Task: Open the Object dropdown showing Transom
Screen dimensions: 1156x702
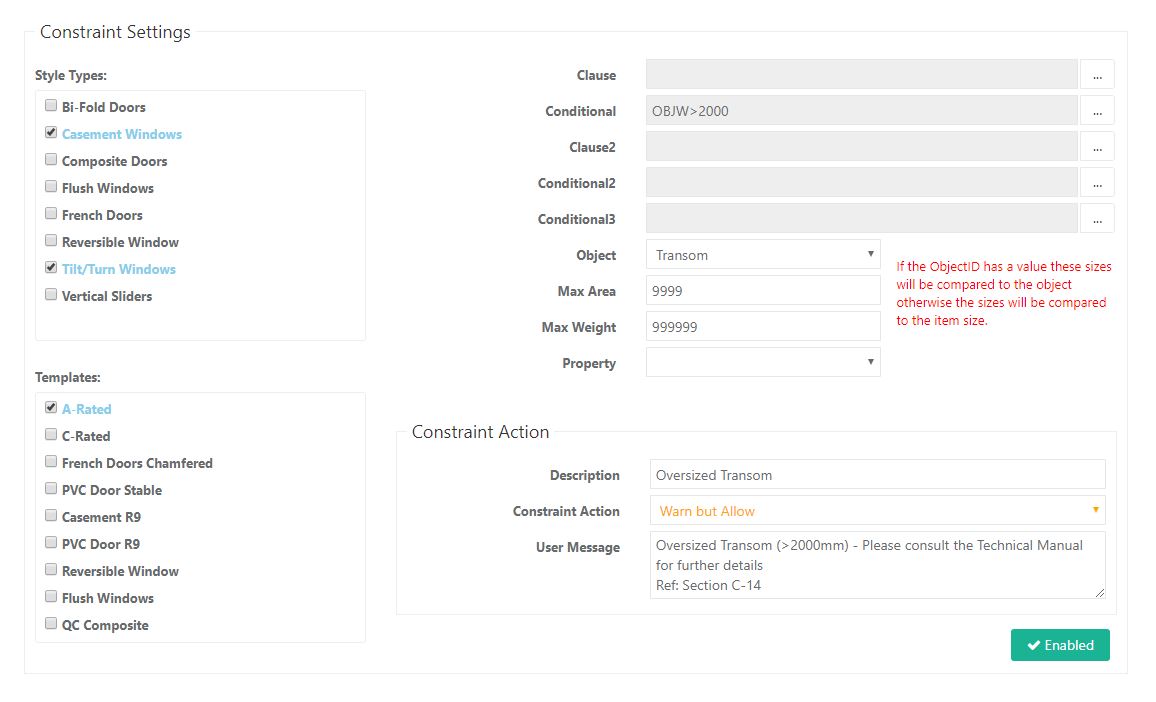Action: point(763,255)
